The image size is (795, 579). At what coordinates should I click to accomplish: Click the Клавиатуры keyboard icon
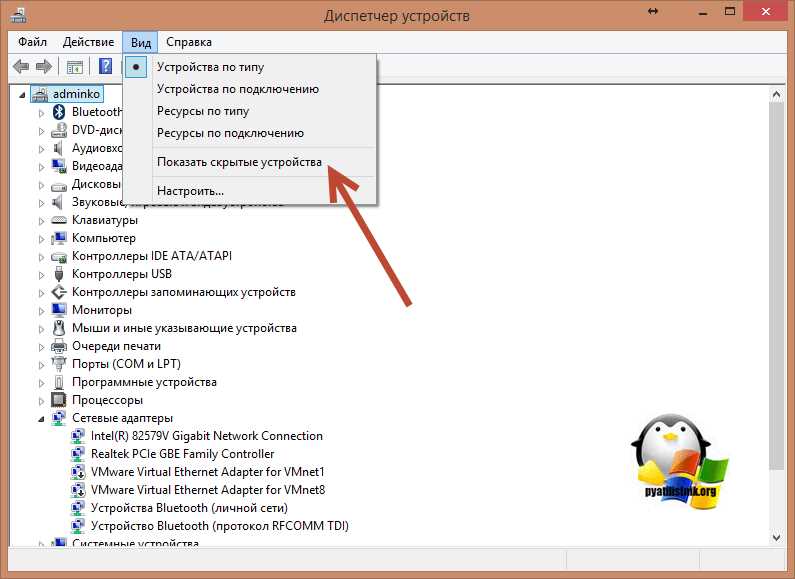(x=59, y=220)
